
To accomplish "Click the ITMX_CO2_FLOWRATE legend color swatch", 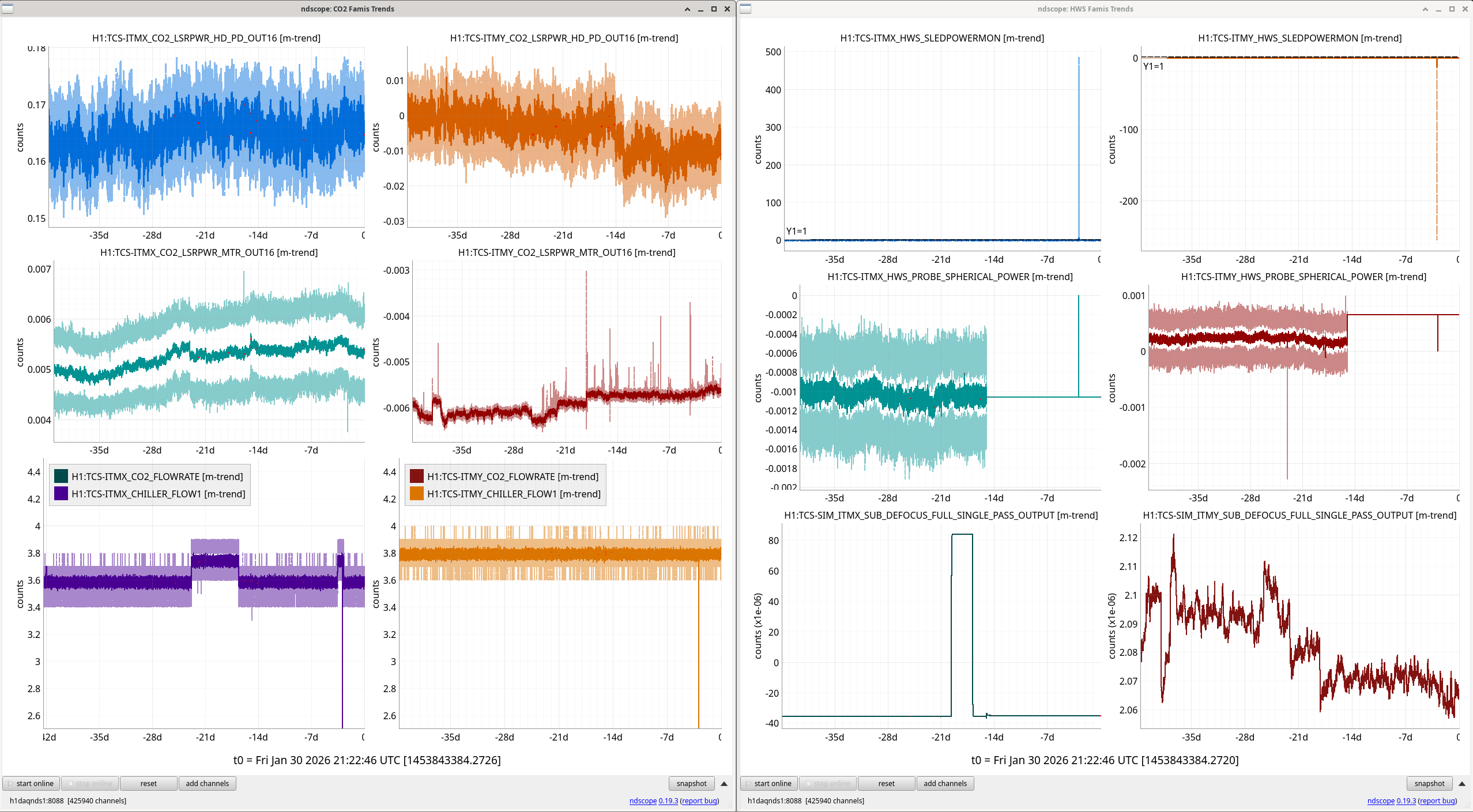I will (61, 476).
